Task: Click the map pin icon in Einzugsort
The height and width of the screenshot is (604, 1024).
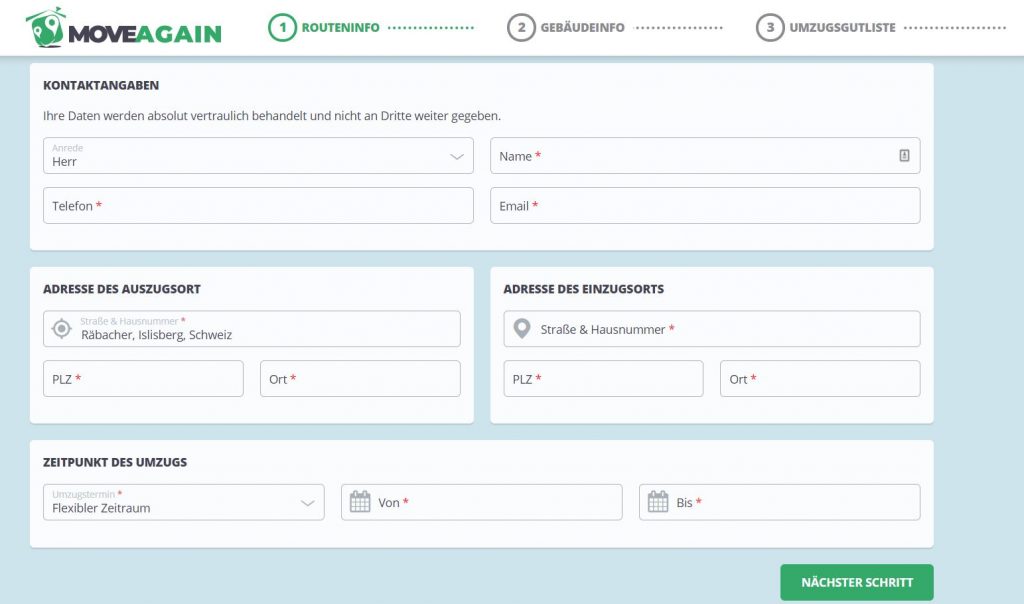Action: pyautogui.click(x=522, y=328)
